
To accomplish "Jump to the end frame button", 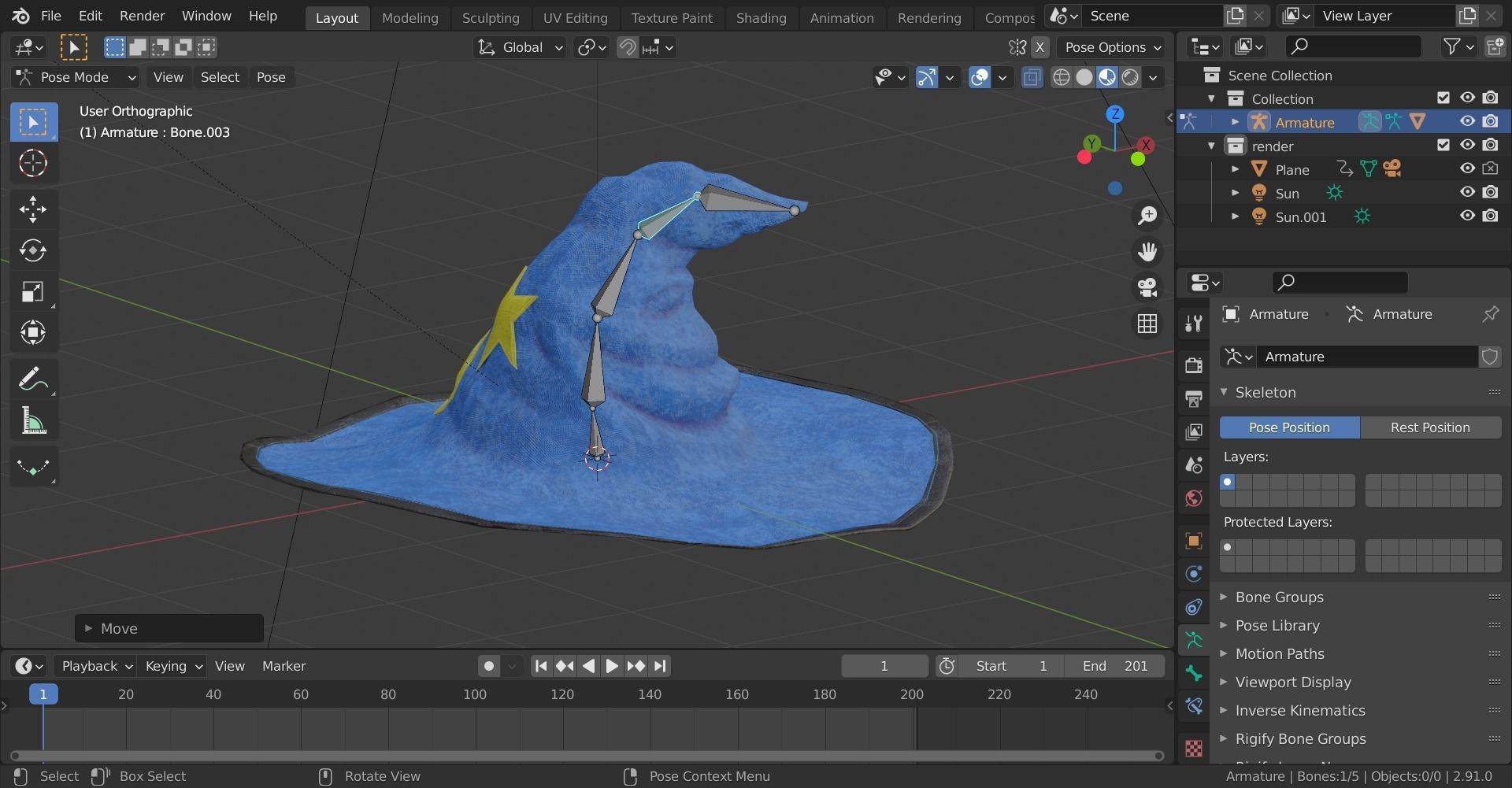I will coord(660,666).
